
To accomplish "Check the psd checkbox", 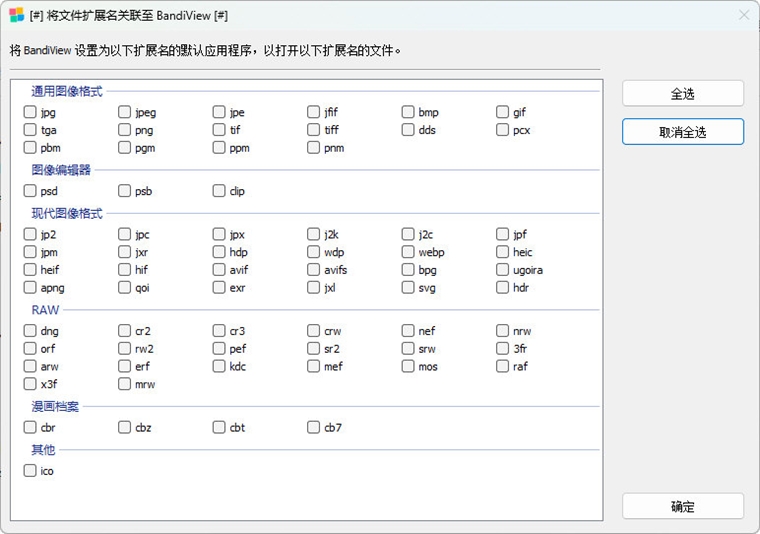I will click(30, 191).
